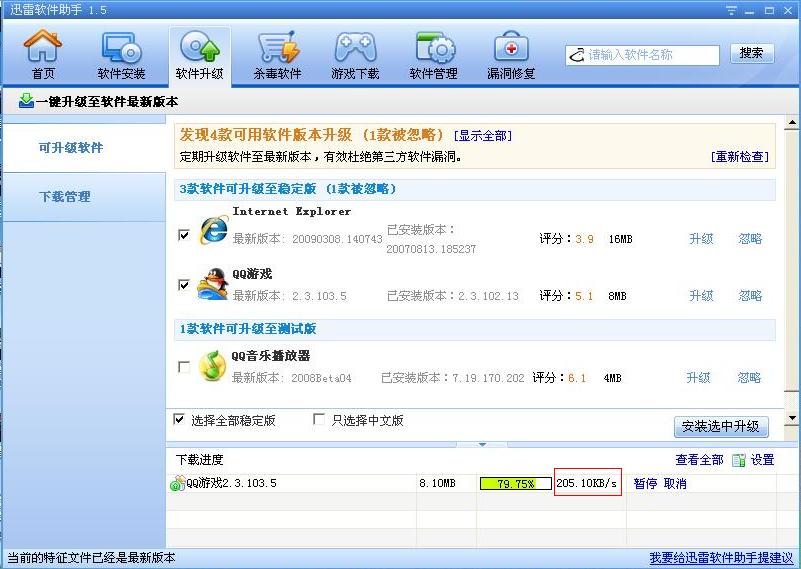The width and height of the screenshot is (801, 569).
Task: Click 忽略 for Internet Explorer
Action: pyautogui.click(x=750, y=239)
